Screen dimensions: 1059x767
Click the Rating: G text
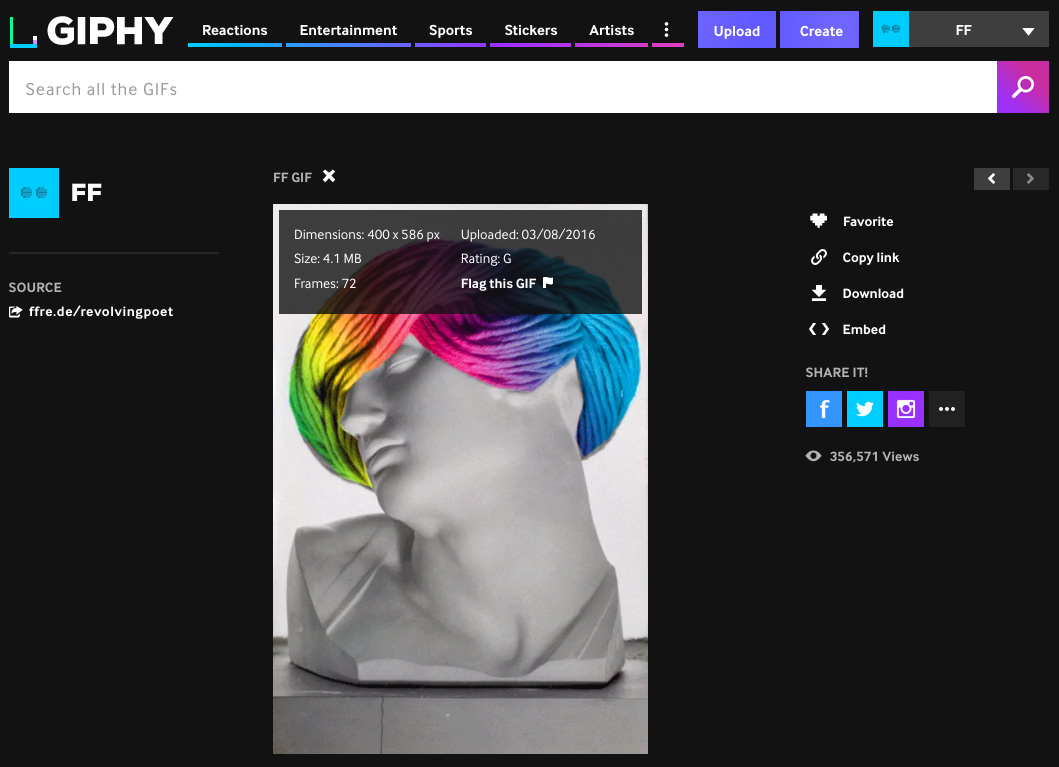[486, 259]
